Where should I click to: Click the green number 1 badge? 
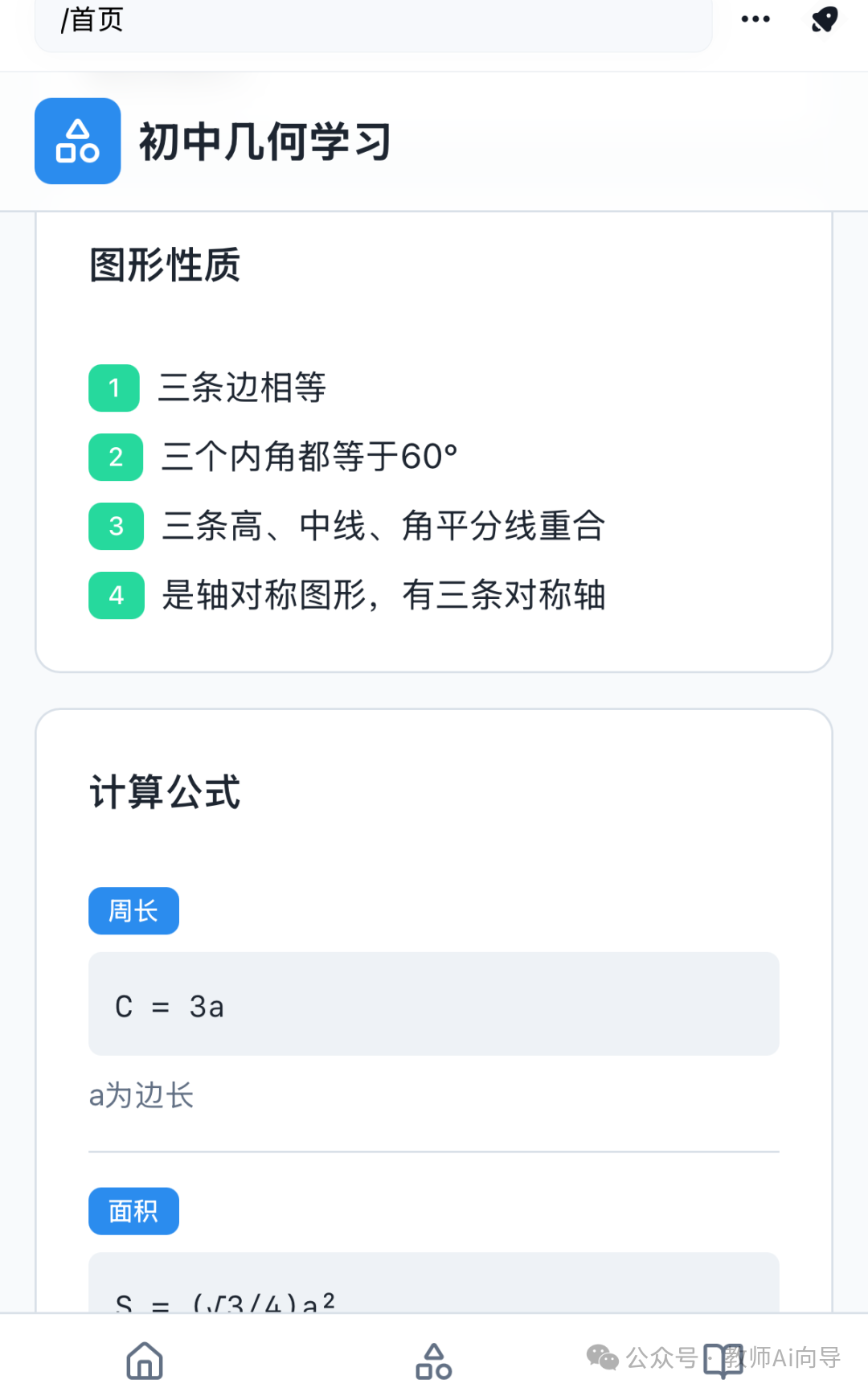pos(114,388)
